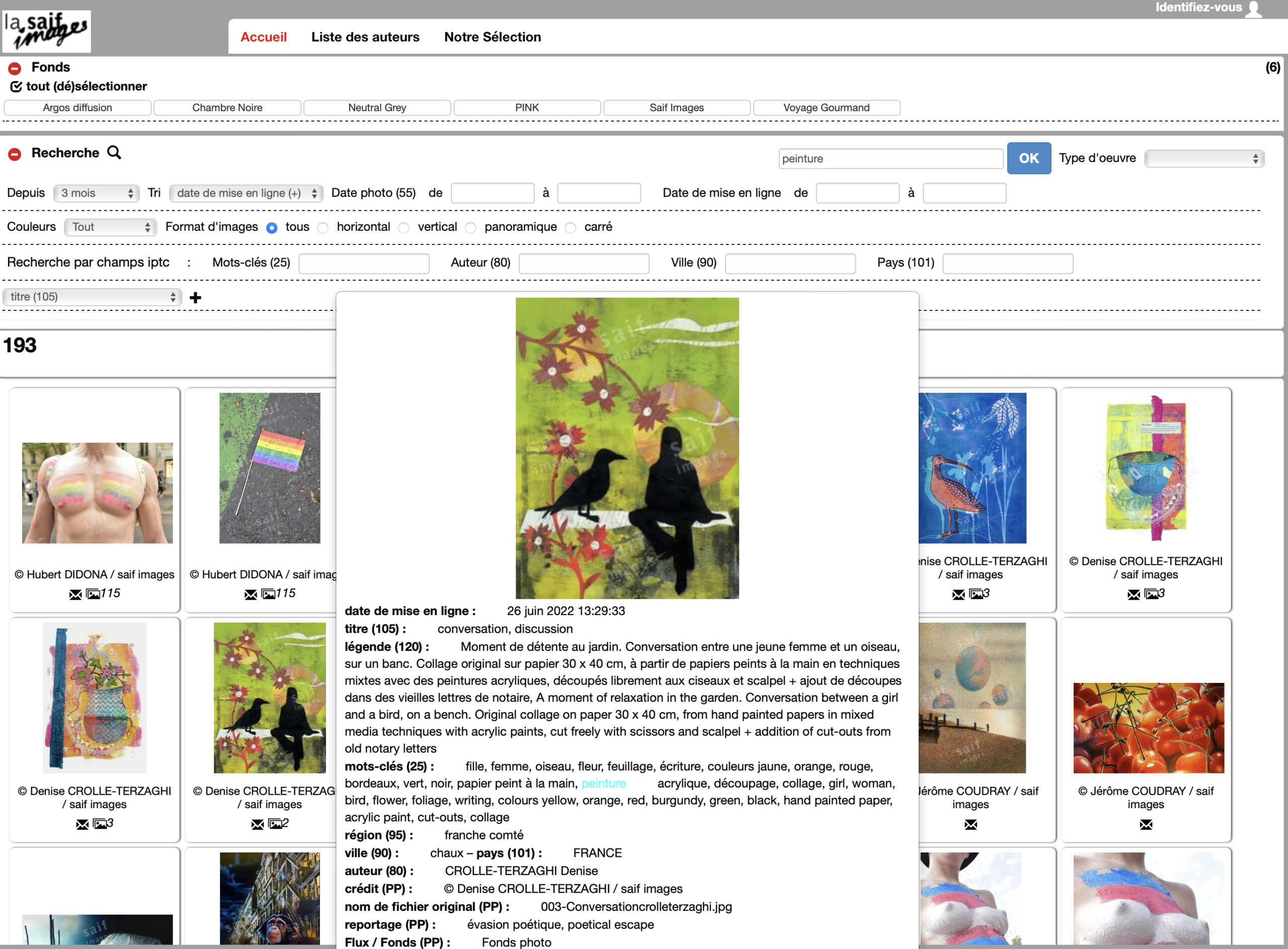Open 3-image series icon under blue bird artwork

click(x=976, y=594)
